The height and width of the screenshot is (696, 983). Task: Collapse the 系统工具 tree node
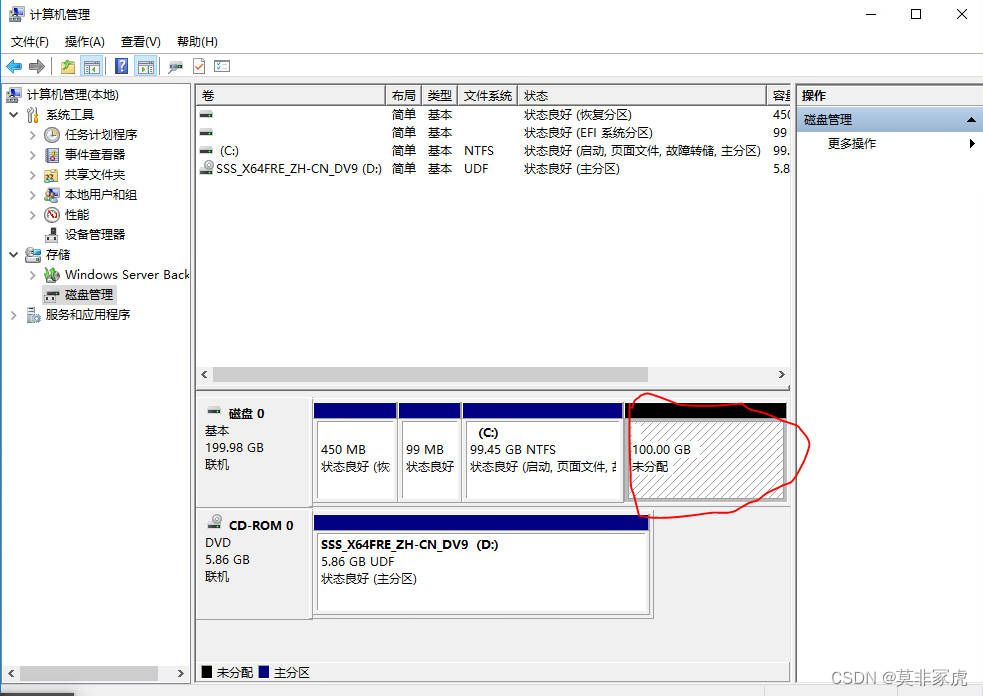14,115
